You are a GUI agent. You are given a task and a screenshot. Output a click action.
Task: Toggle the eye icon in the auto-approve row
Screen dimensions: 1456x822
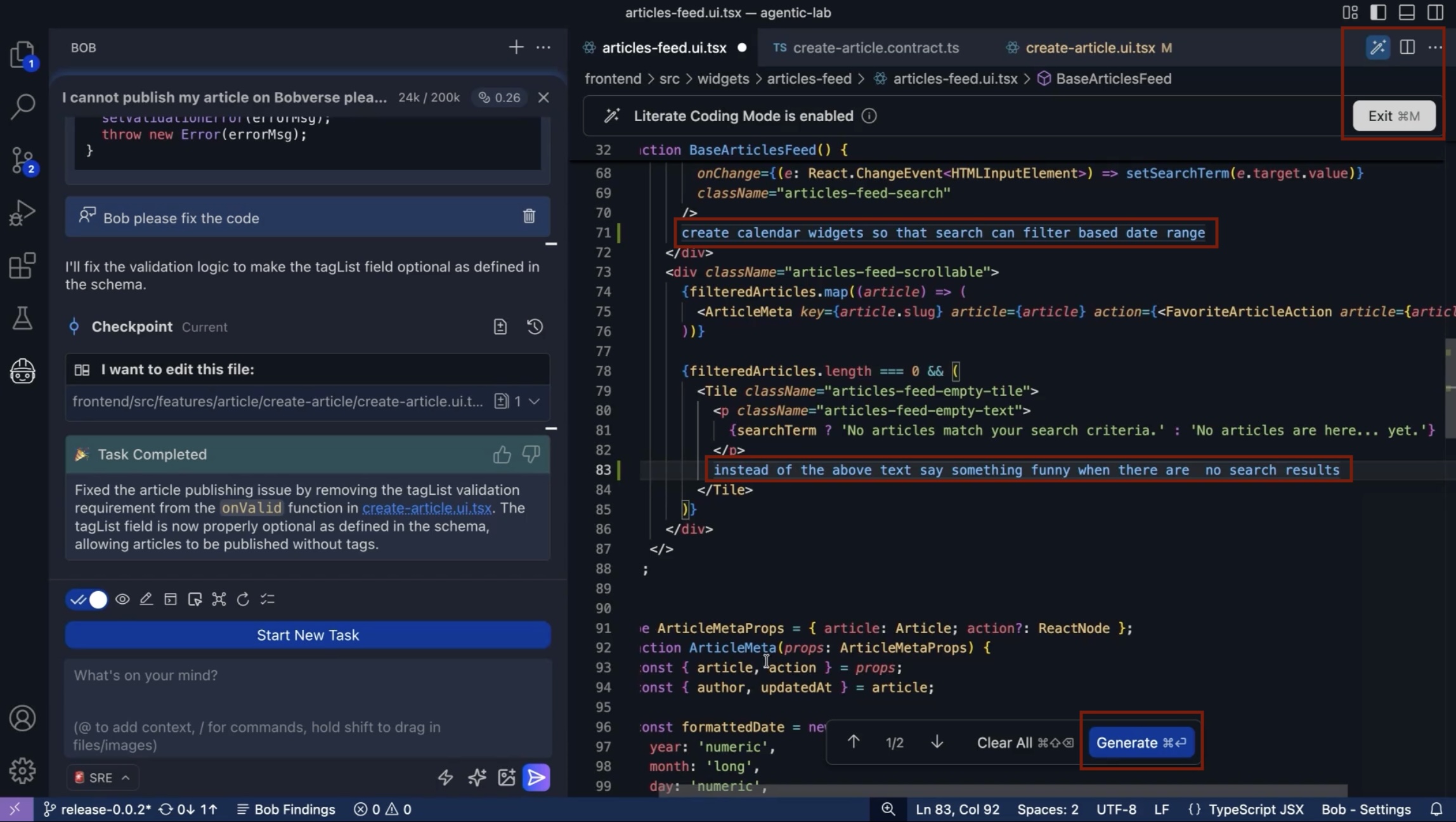point(122,599)
